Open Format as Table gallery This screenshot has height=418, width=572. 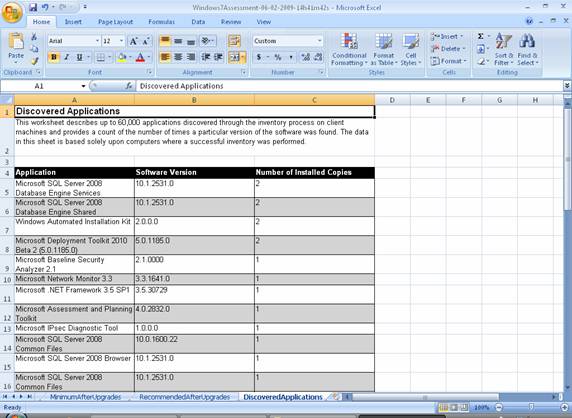(383, 50)
